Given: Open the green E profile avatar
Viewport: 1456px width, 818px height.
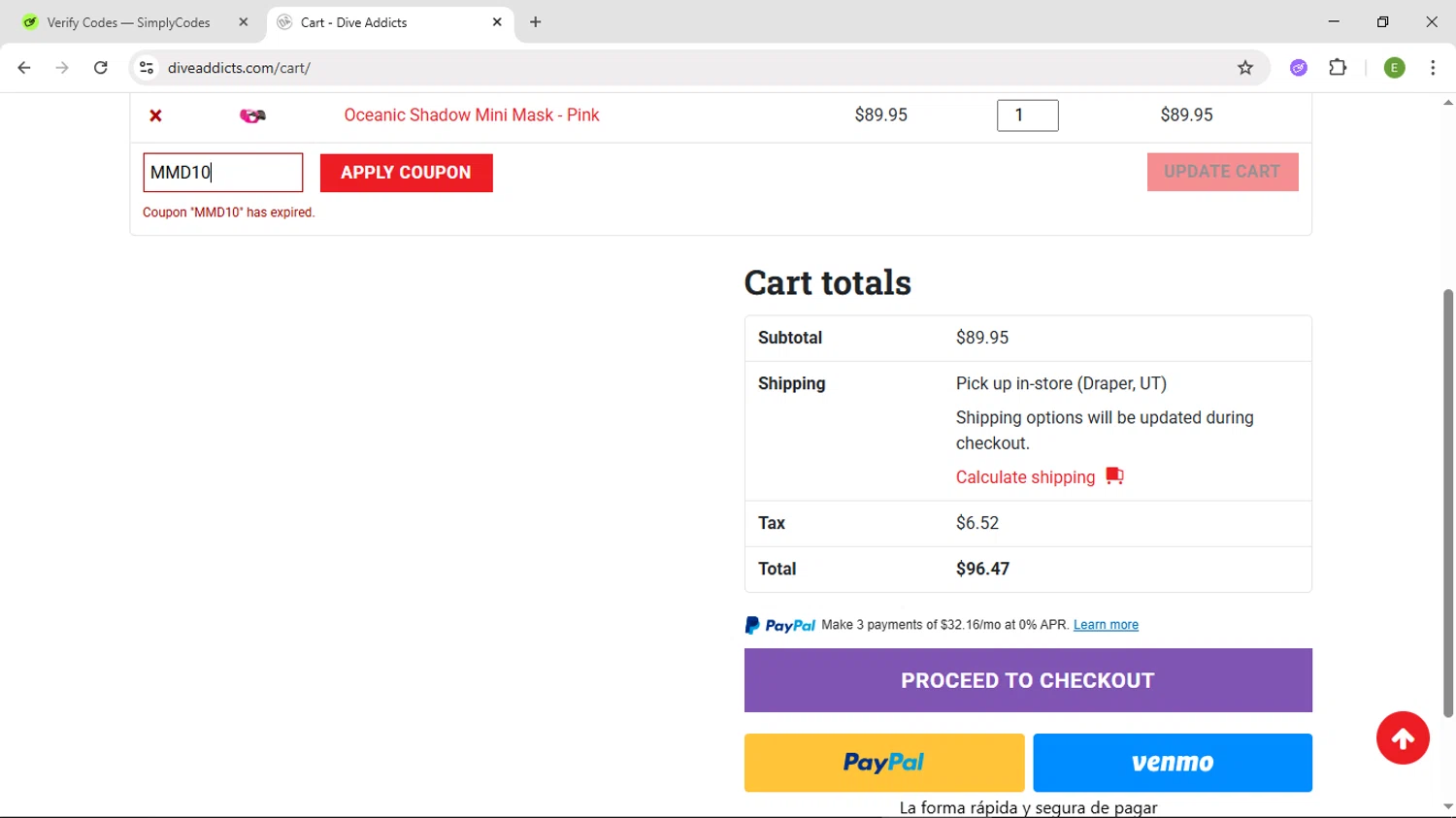Looking at the screenshot, I should click(x=1395, y=68).
